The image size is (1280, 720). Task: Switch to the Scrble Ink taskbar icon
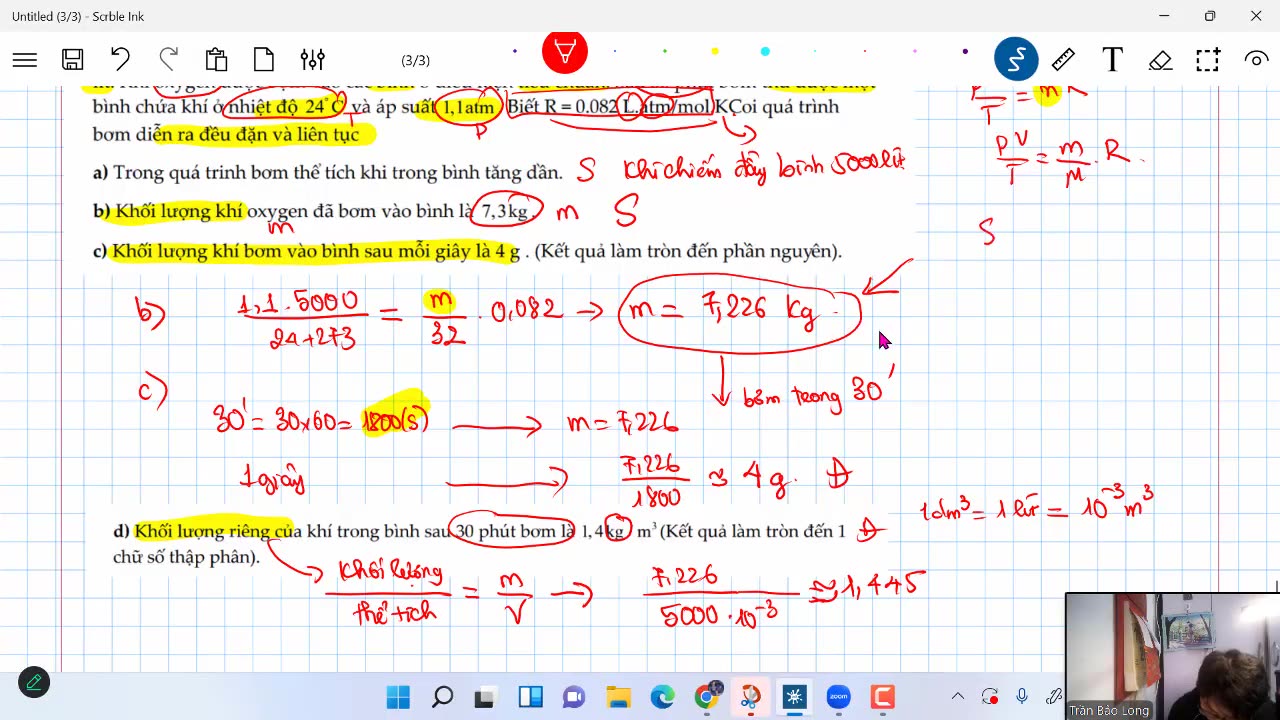[x=795, y=697]
